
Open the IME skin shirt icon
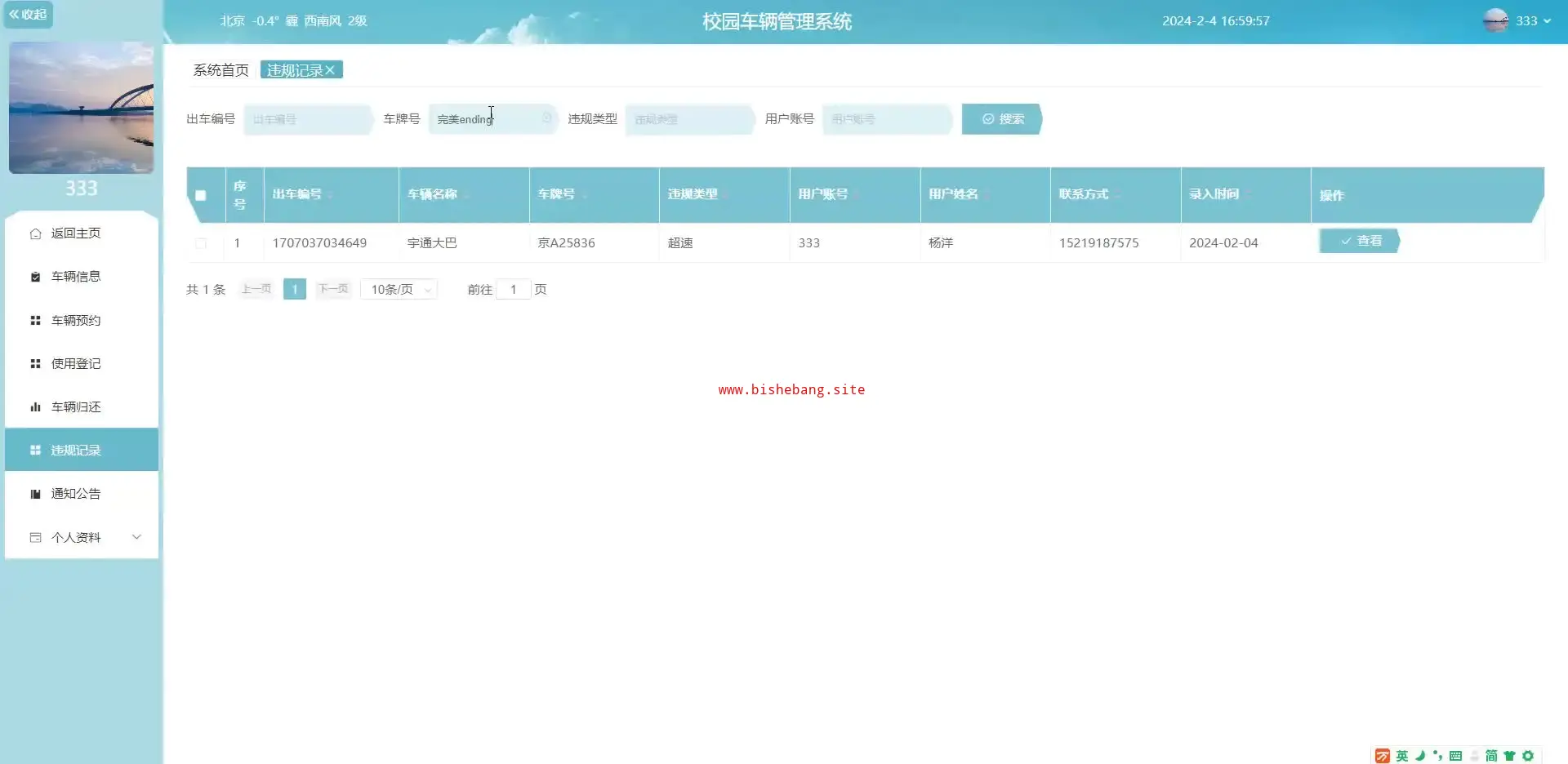pyautogui.click(x=1509, y=756)
